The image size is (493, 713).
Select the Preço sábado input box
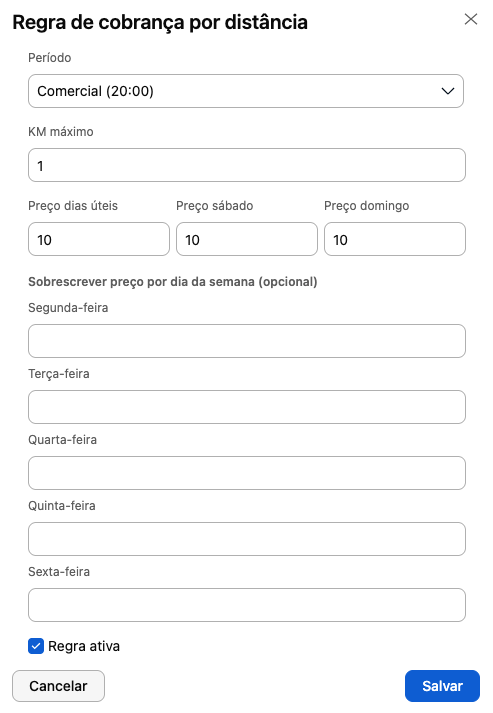pyautogui.click(x=246, y=239)
